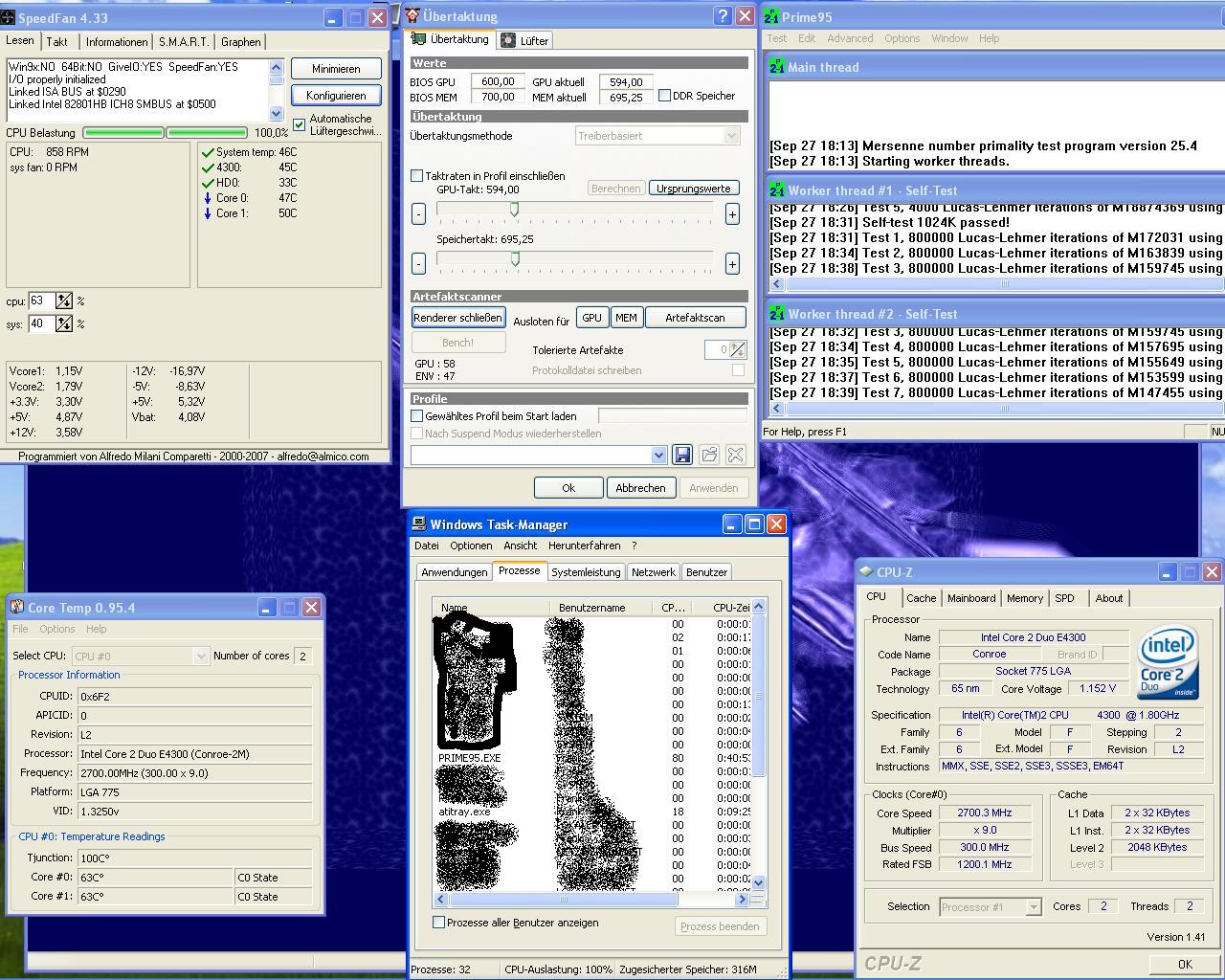Click the Renderer schließen button
The image size is (1225, 980).
tap(457, 318)
